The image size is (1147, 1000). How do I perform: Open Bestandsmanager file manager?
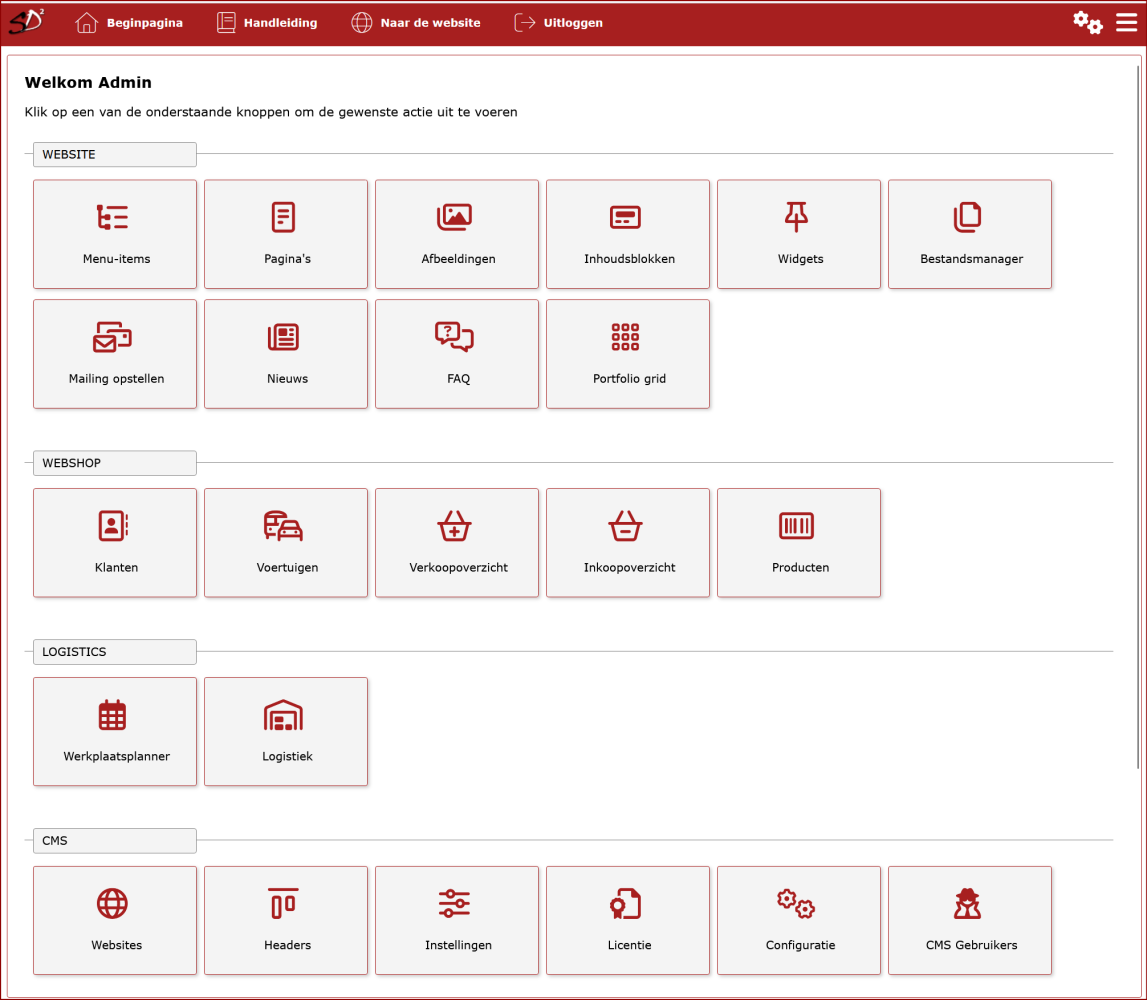click(970, 234)
